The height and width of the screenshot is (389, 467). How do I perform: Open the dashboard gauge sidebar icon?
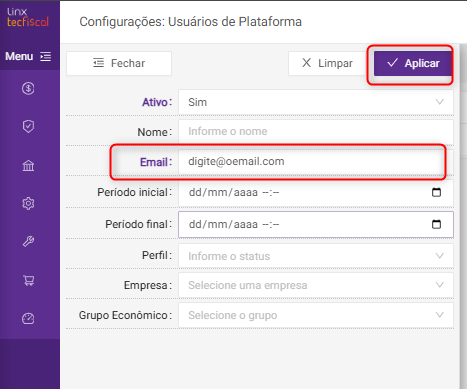[28, 318]
